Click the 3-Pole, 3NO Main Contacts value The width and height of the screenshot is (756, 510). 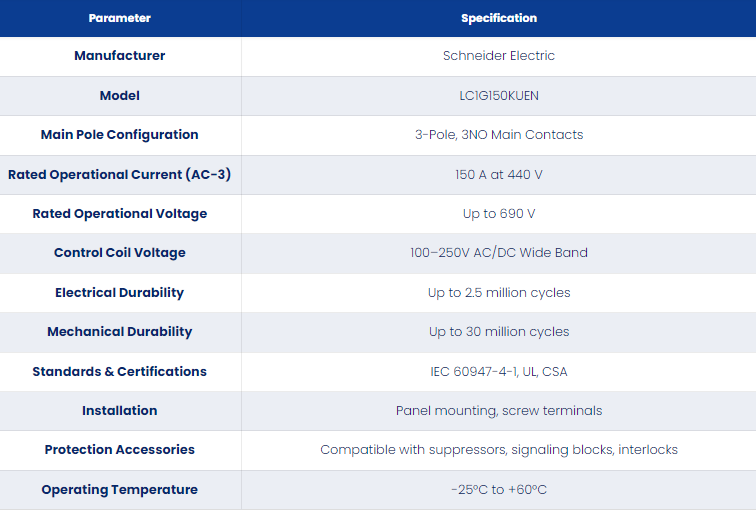pos(499,134)
